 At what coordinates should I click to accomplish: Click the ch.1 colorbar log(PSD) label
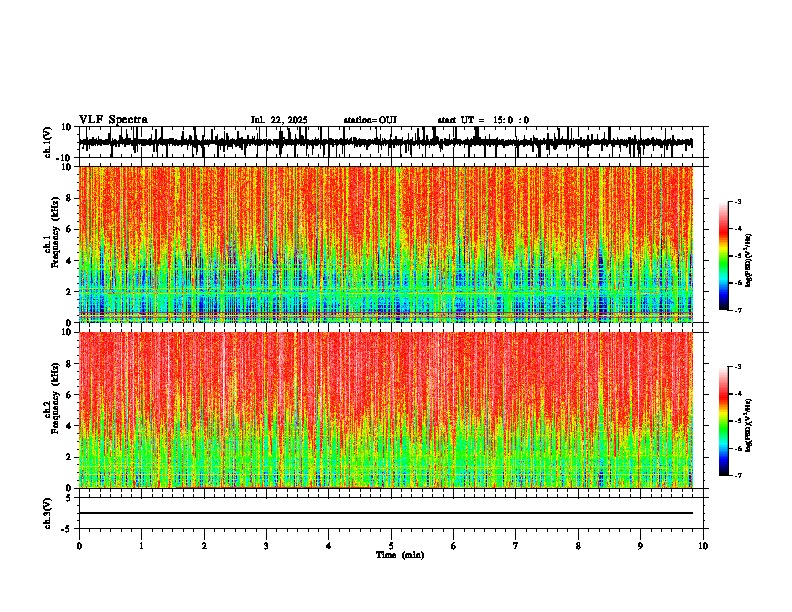click(749, 261)
